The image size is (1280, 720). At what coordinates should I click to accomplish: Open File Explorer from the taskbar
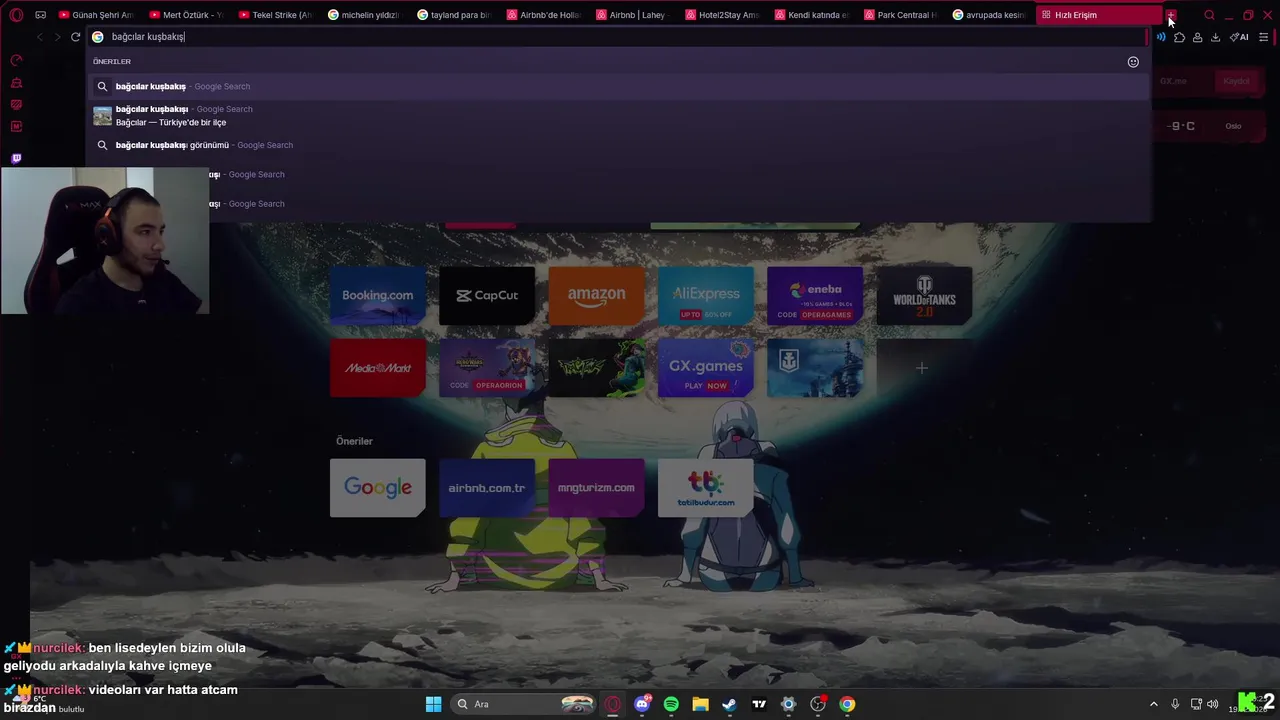coord(700,704)
